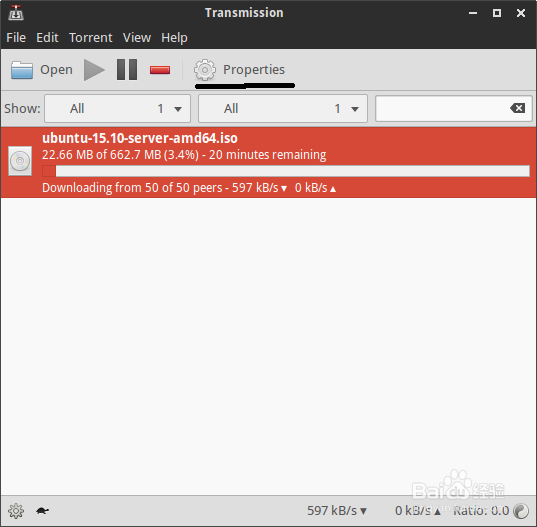537x527 pixels.
Task: Click the disc image icon of ubuntu torrent
Action: tap(20, 161)
